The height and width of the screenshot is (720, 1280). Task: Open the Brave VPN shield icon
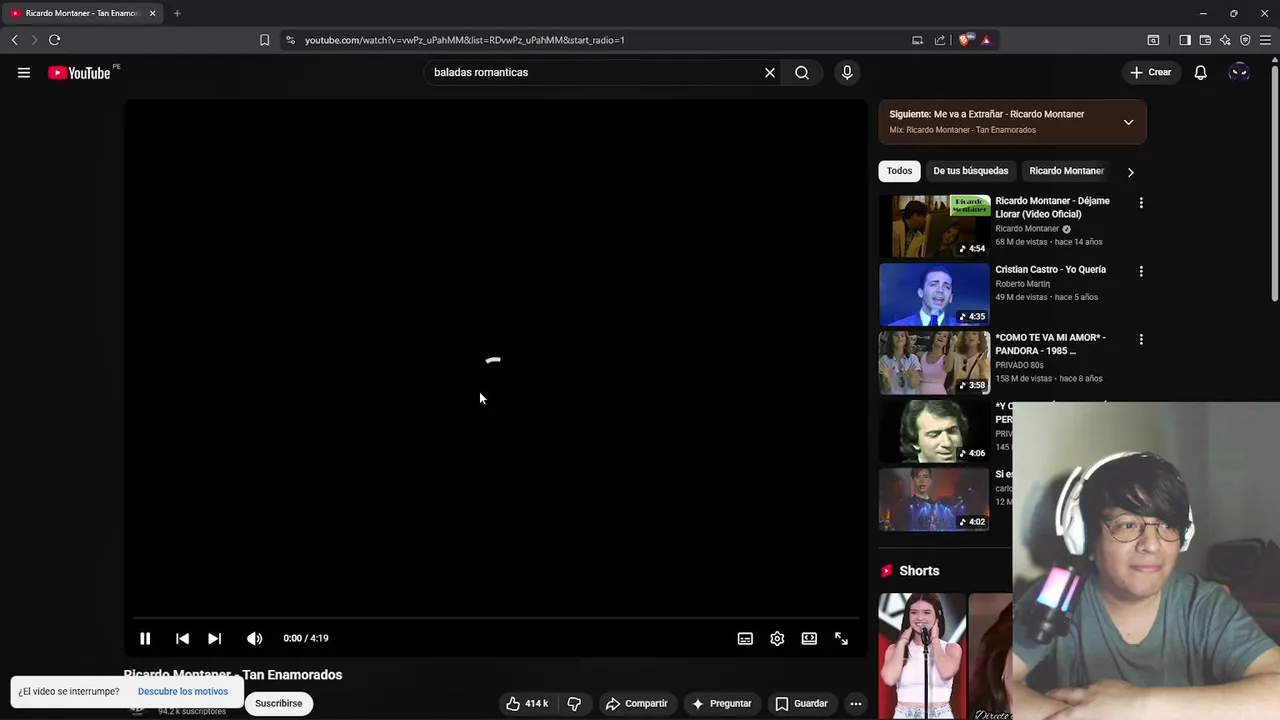point(1245,40)
